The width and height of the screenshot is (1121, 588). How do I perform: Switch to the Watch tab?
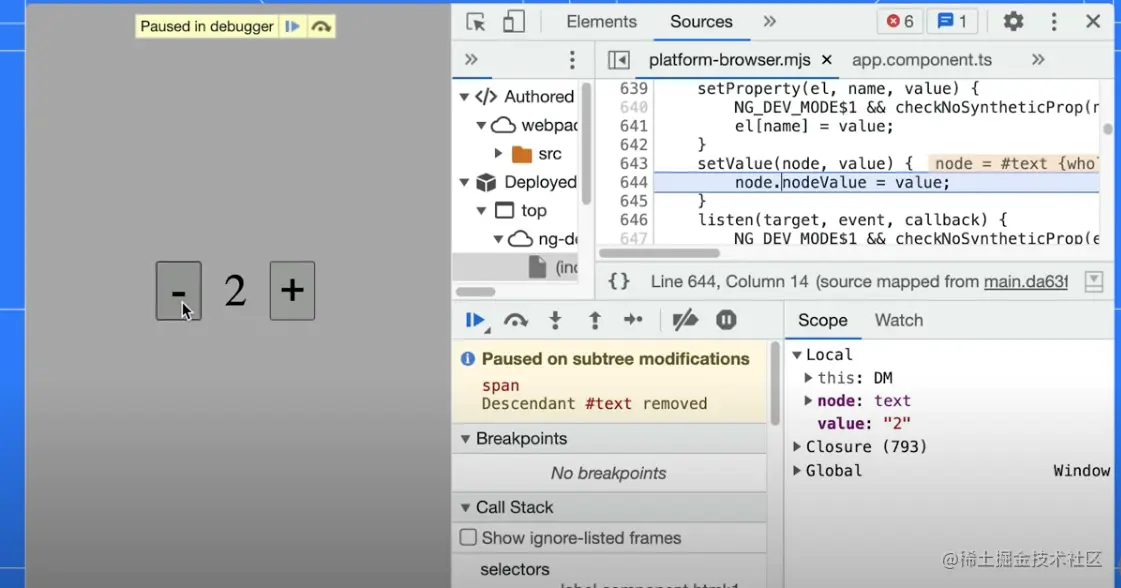coord(899,320)
